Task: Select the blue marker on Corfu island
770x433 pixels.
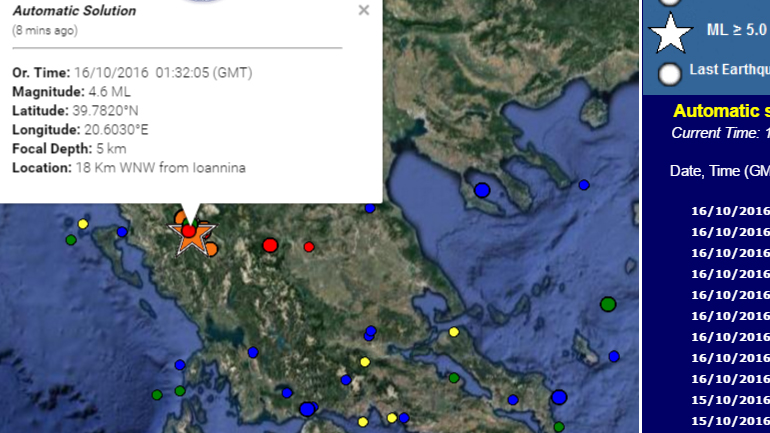Action: point(122,232)
